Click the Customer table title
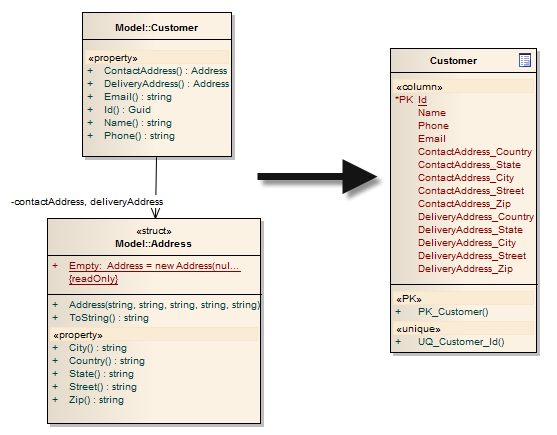This screenshot has height=435, width=557. (453, 61)
